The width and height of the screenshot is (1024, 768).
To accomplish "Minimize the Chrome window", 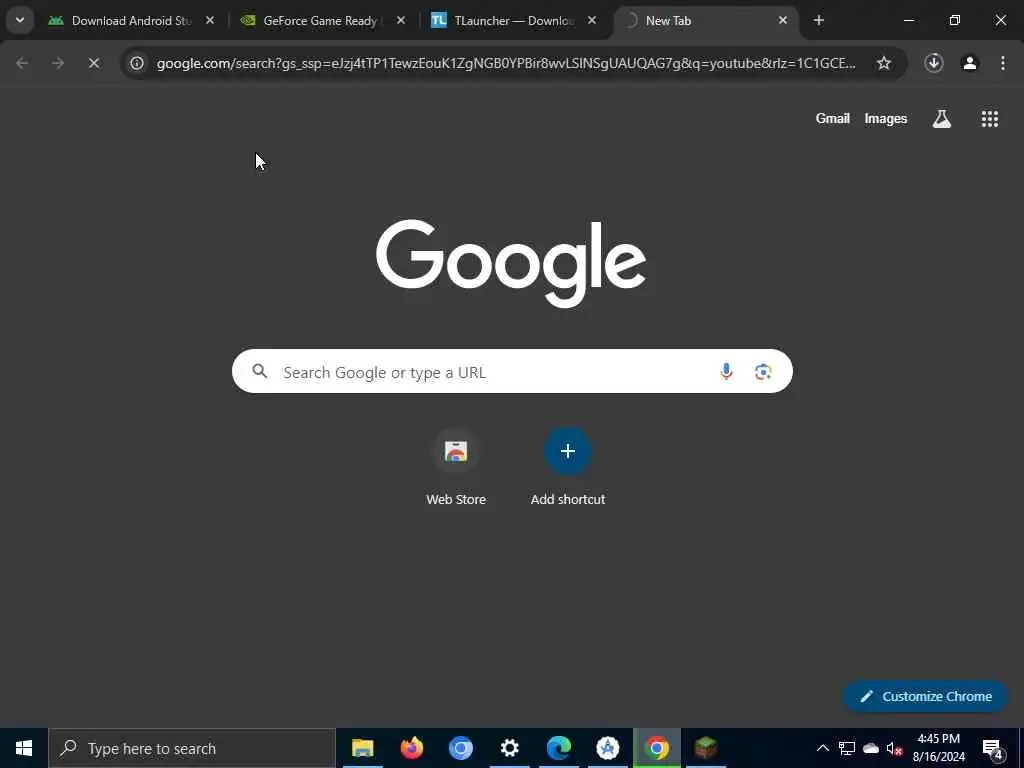I will tap(908, 21).
